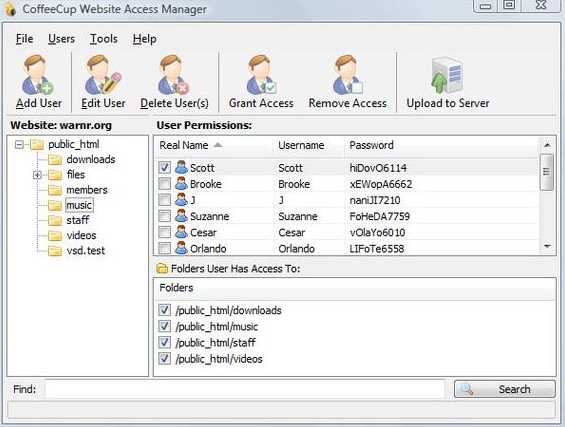Click the vsd.test folder icon in tree
Screen dimensions: 565x427
click(x=55, y=251)
